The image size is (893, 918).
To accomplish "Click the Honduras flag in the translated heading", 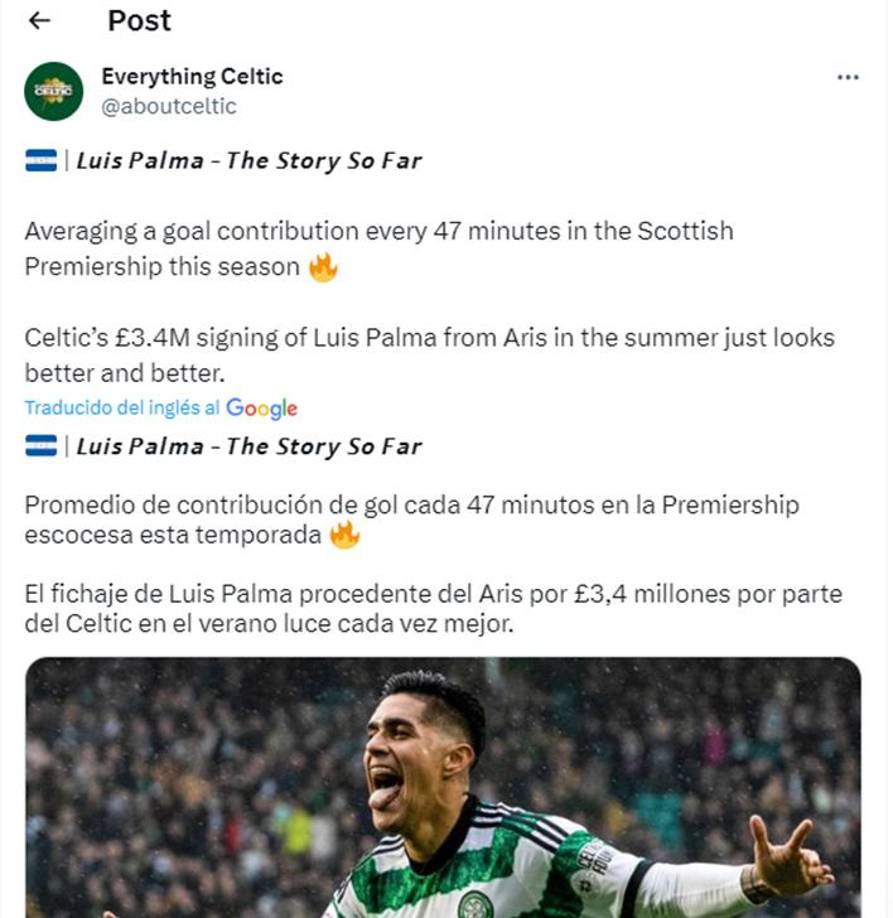I will pos(41,446).
